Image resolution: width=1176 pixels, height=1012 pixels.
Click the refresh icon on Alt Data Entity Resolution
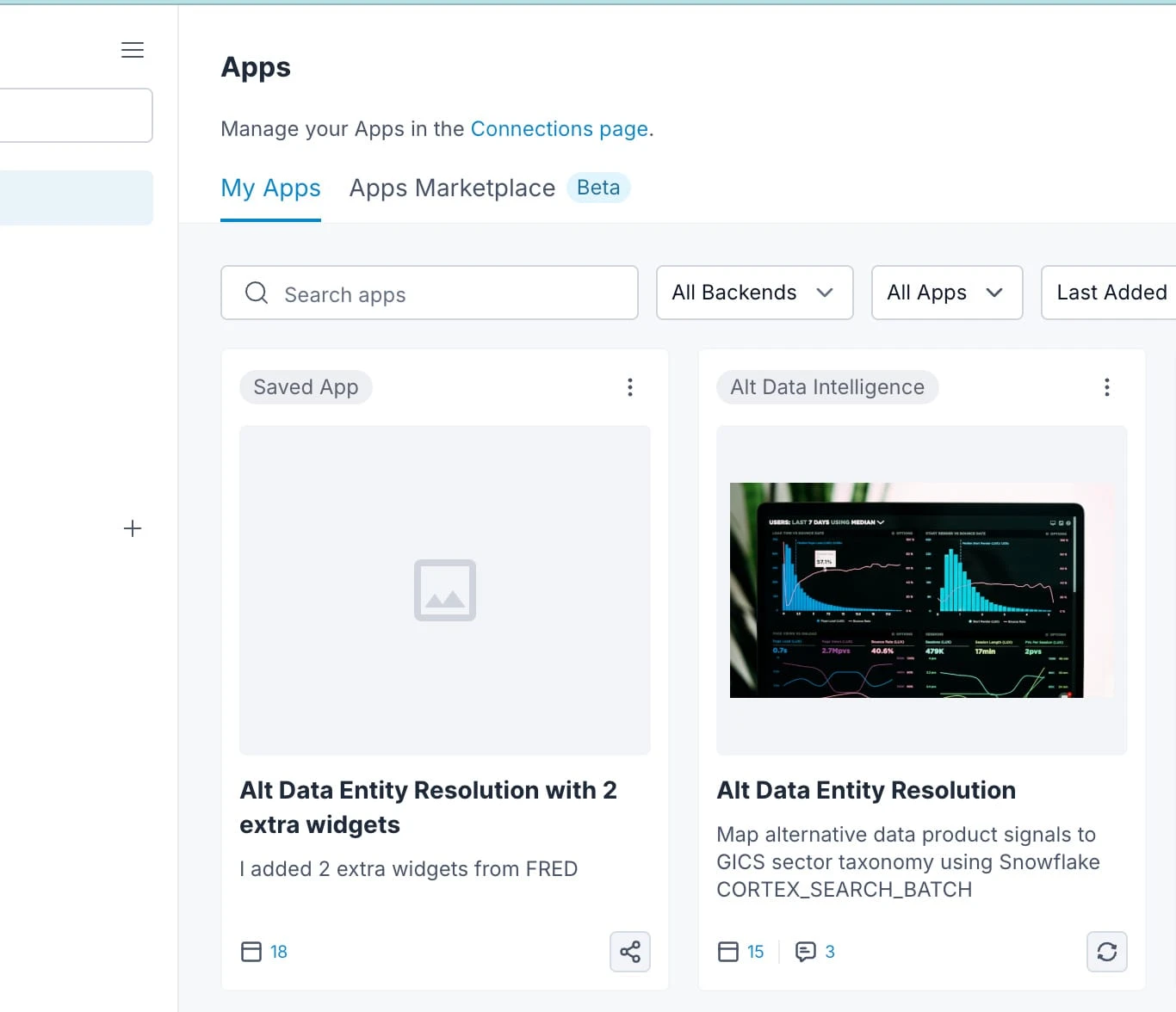tap(1107, 952)
